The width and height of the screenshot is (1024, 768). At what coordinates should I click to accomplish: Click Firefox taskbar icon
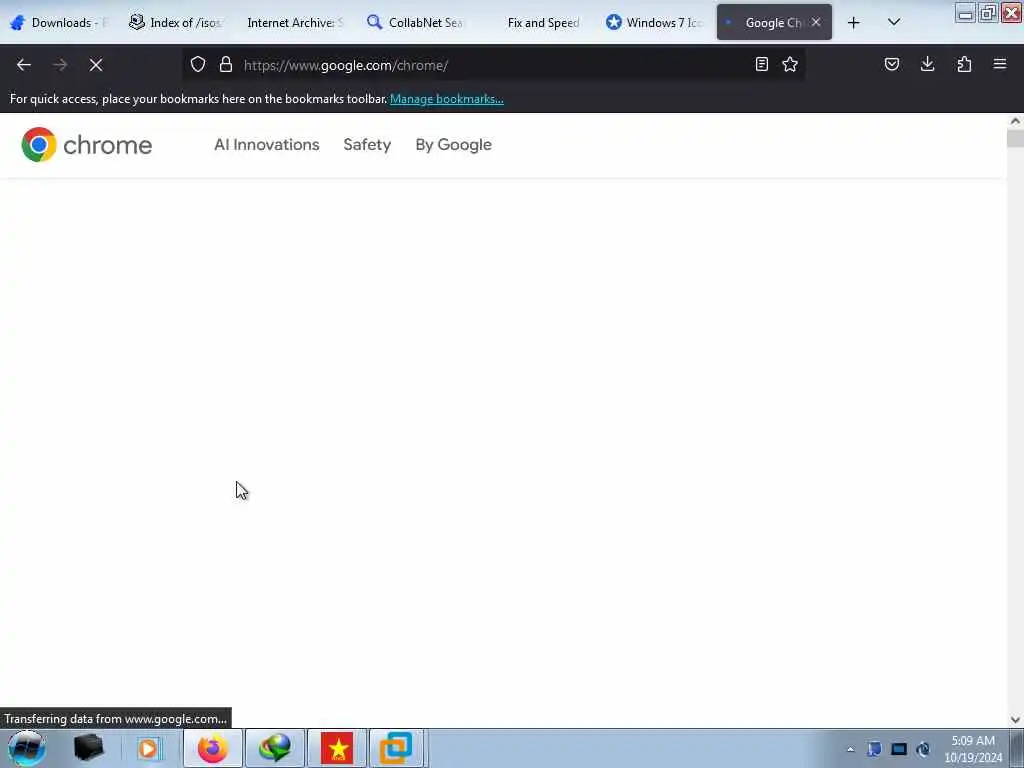click(212, 748)
